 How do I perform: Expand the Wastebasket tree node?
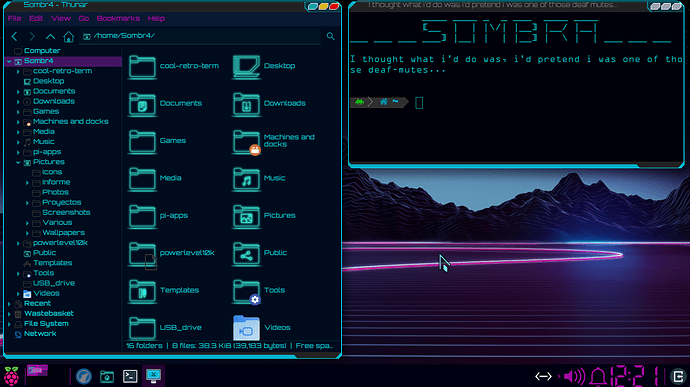[9, 314]
